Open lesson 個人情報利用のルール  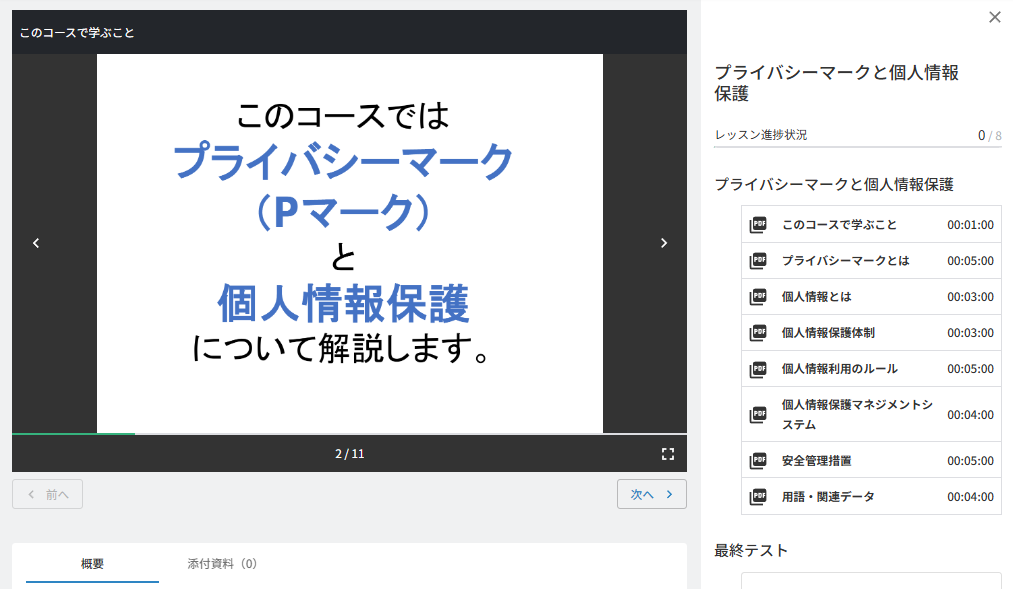pos(872,369)
